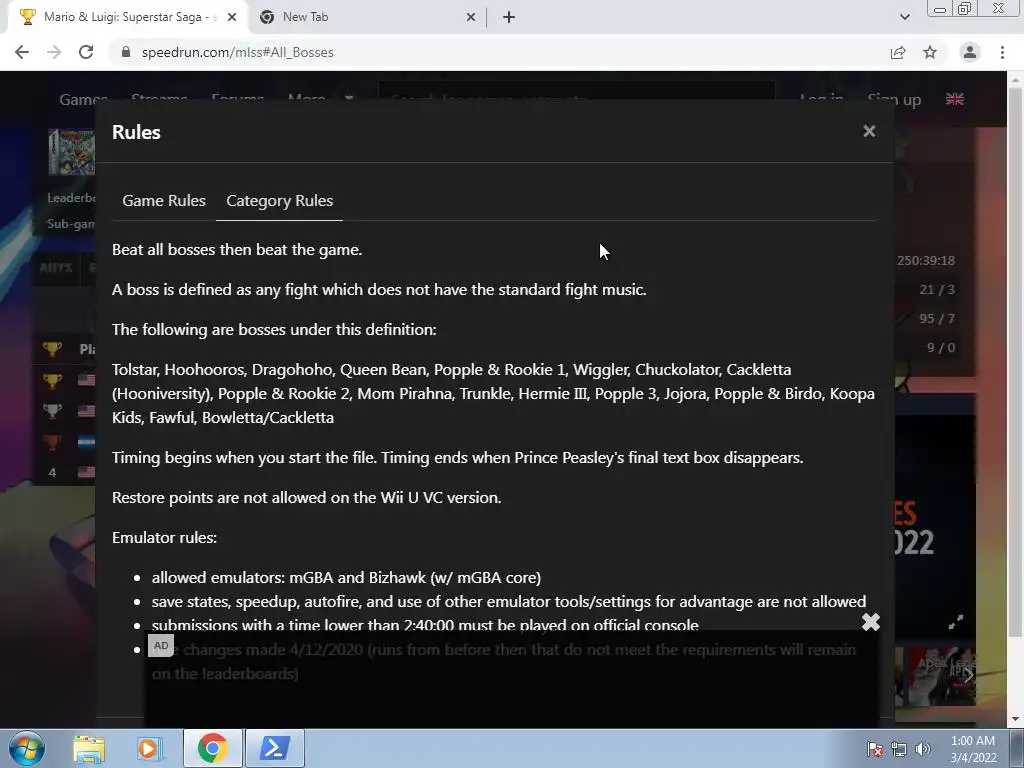Click the Action Center flag tray icon
This screenshot has height=768, width=1024.
click(875, 748)
